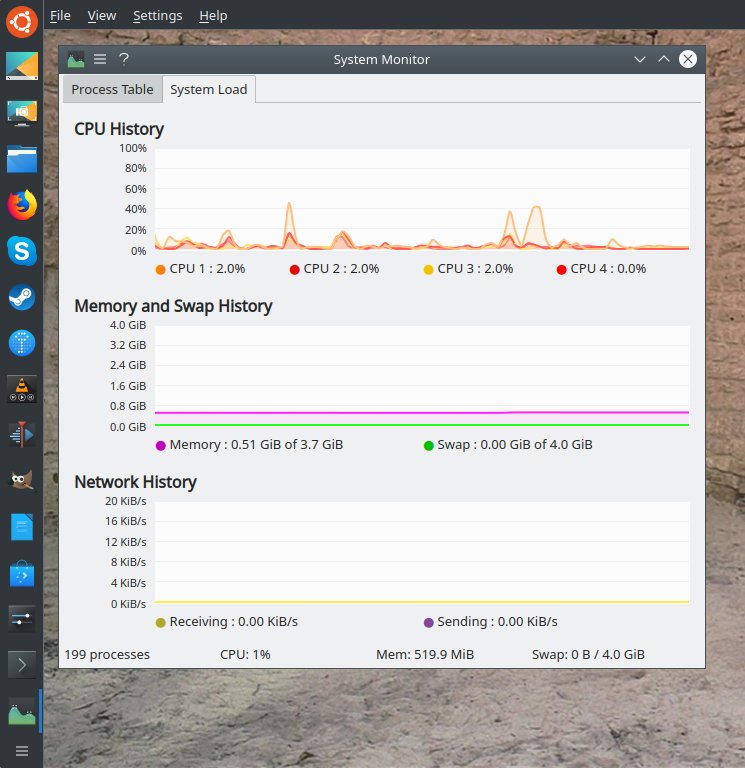The image size is (745, 768).
Task: Click the "CPU 4 : 0.0%" legend label
Action: pos(608,269)
